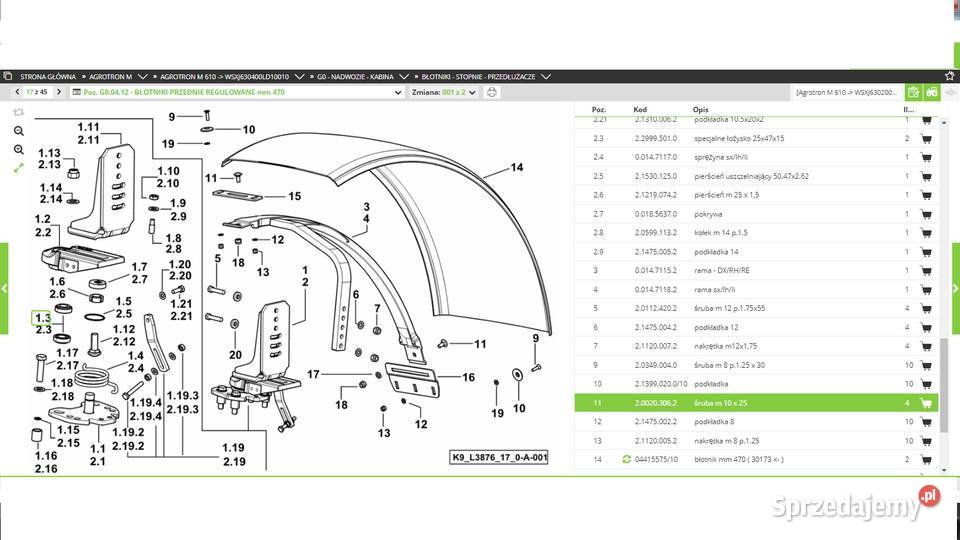Image resolution: width=960 pixels, height=540 pixels.
Task: Click the left green side panel arrow
Action: 4,288
